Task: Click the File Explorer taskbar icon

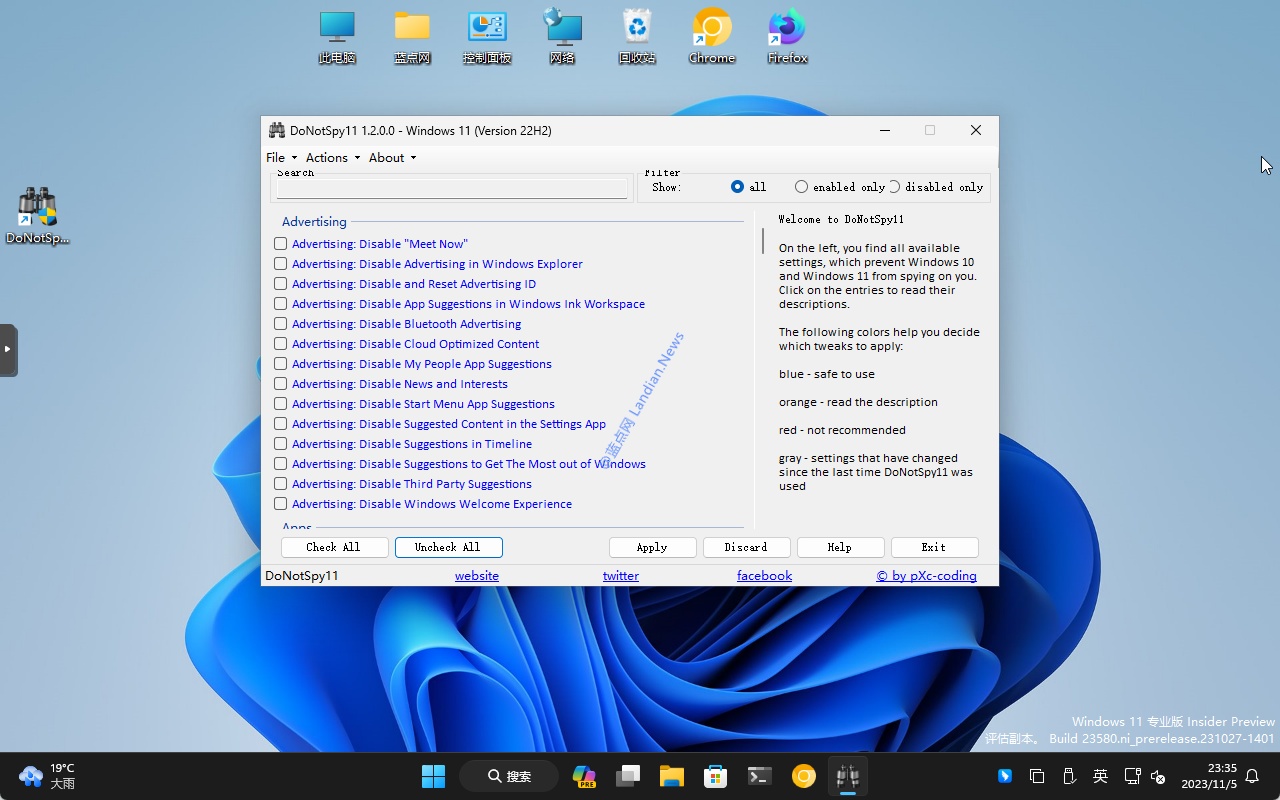Action: (671, 776)
